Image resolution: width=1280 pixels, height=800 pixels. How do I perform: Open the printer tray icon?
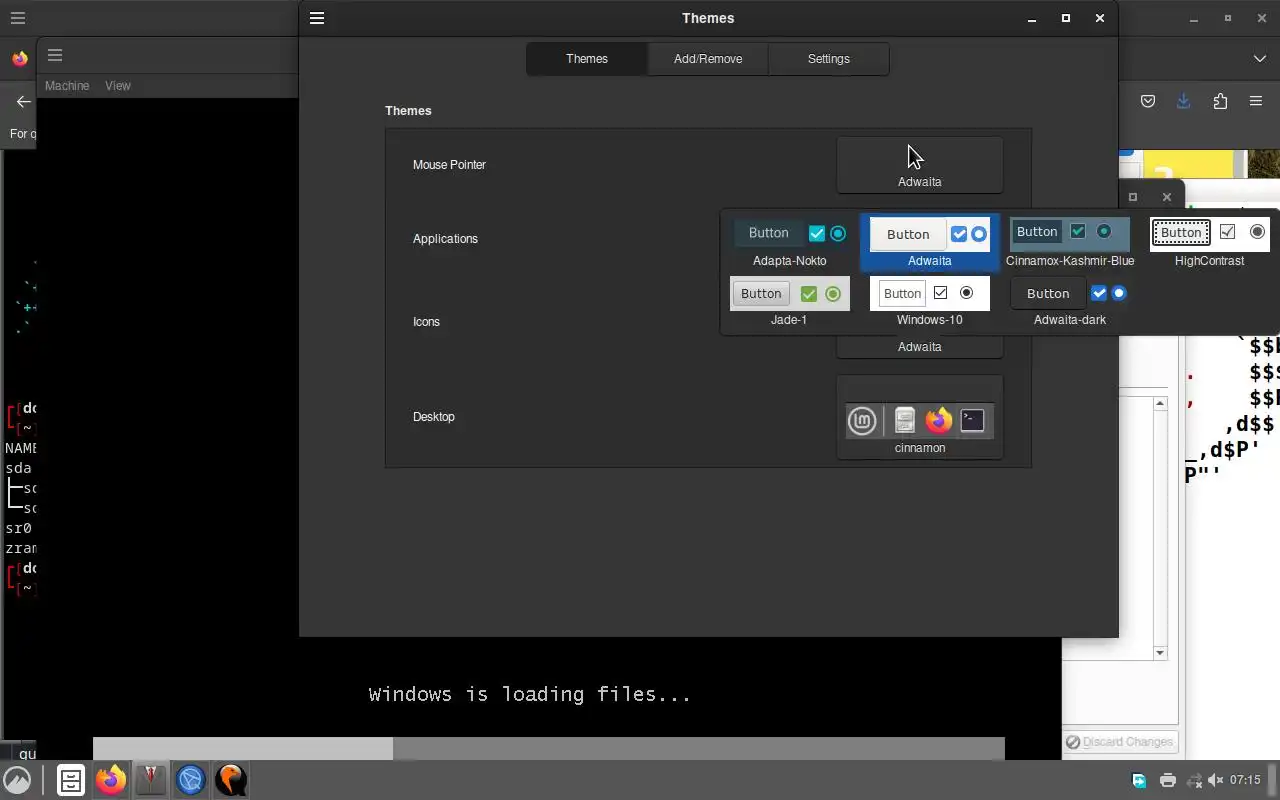click(x=1167, y=780)
